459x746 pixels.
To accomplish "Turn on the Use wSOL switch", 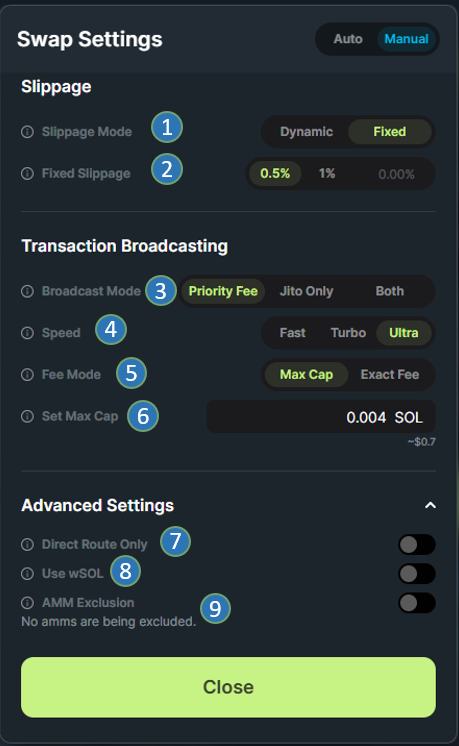I will pos(417,573).
